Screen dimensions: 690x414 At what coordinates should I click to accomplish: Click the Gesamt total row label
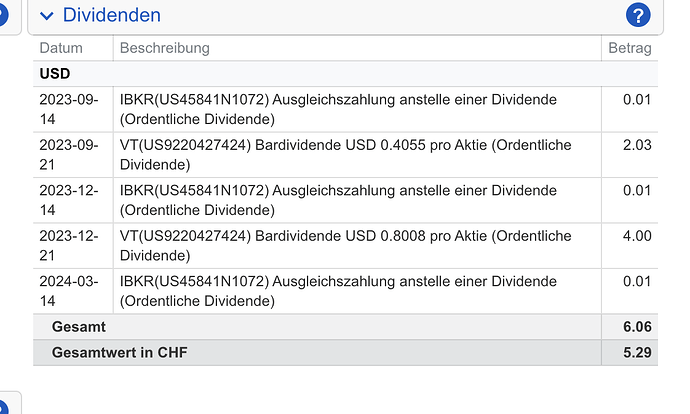pos(79,327)
